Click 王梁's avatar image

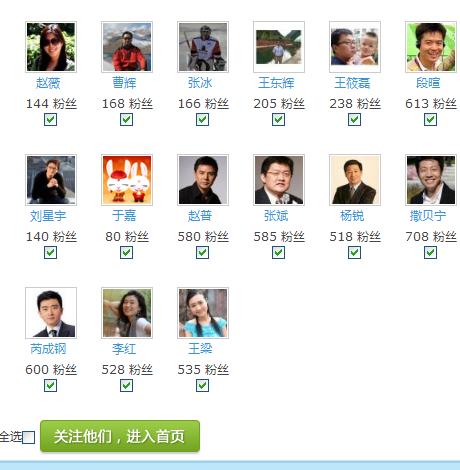pos(203,313)
